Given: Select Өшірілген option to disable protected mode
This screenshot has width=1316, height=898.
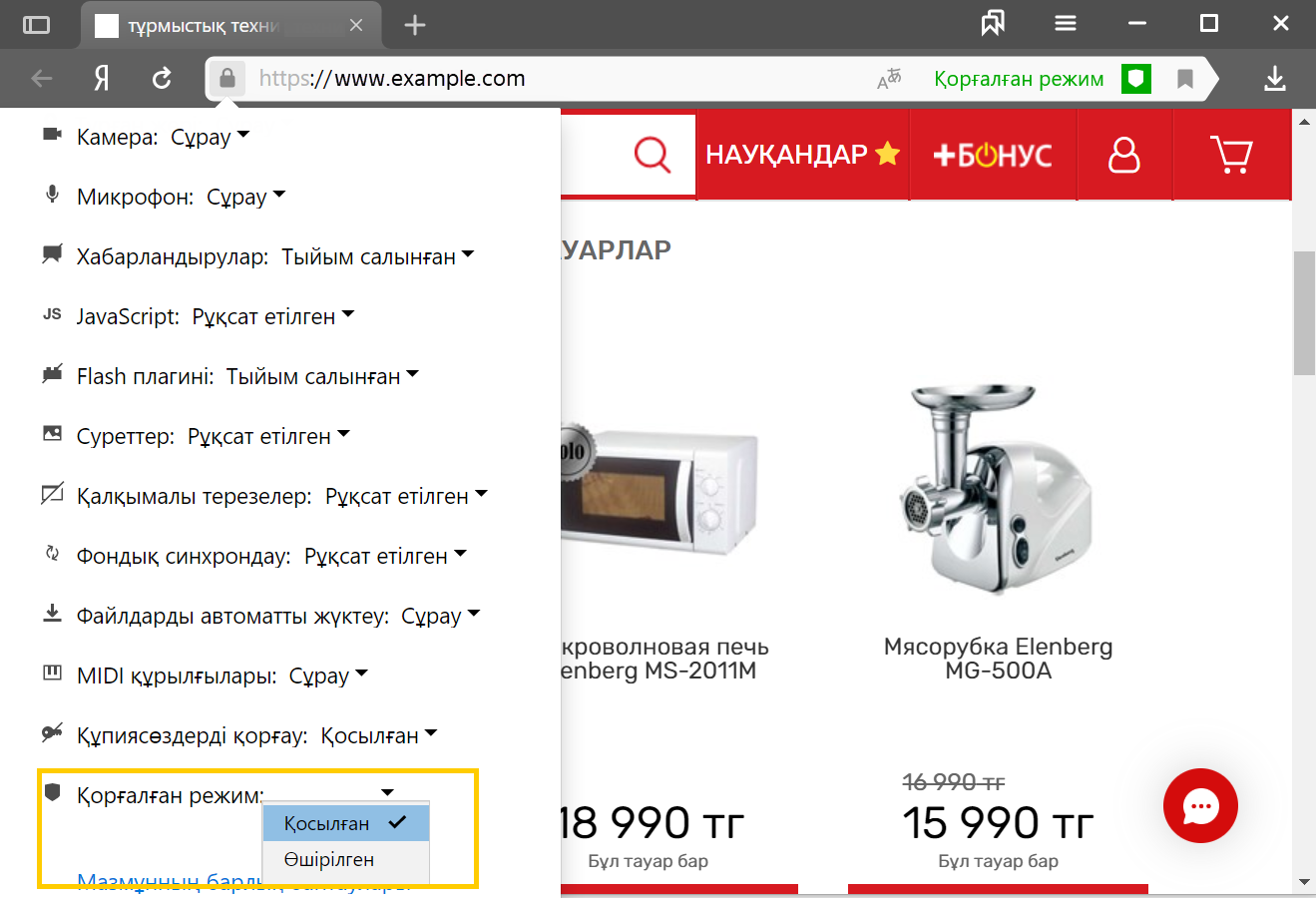Looking at the screenshot, I should click(x=346, y=859).
